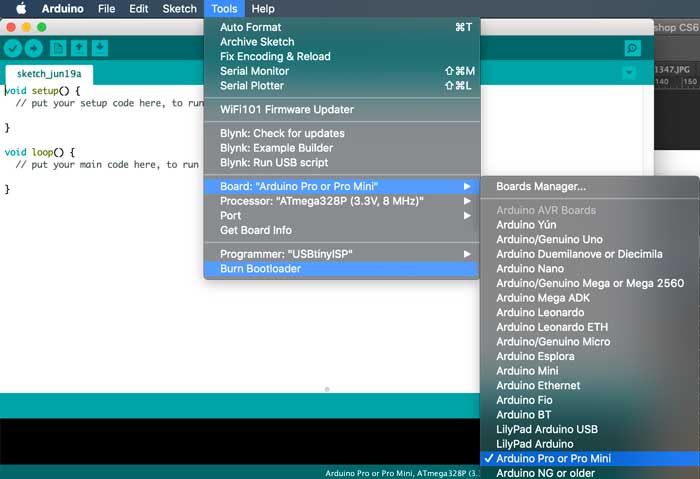Select Arduino/Genuino Micro board

click(x=590, y=342)
